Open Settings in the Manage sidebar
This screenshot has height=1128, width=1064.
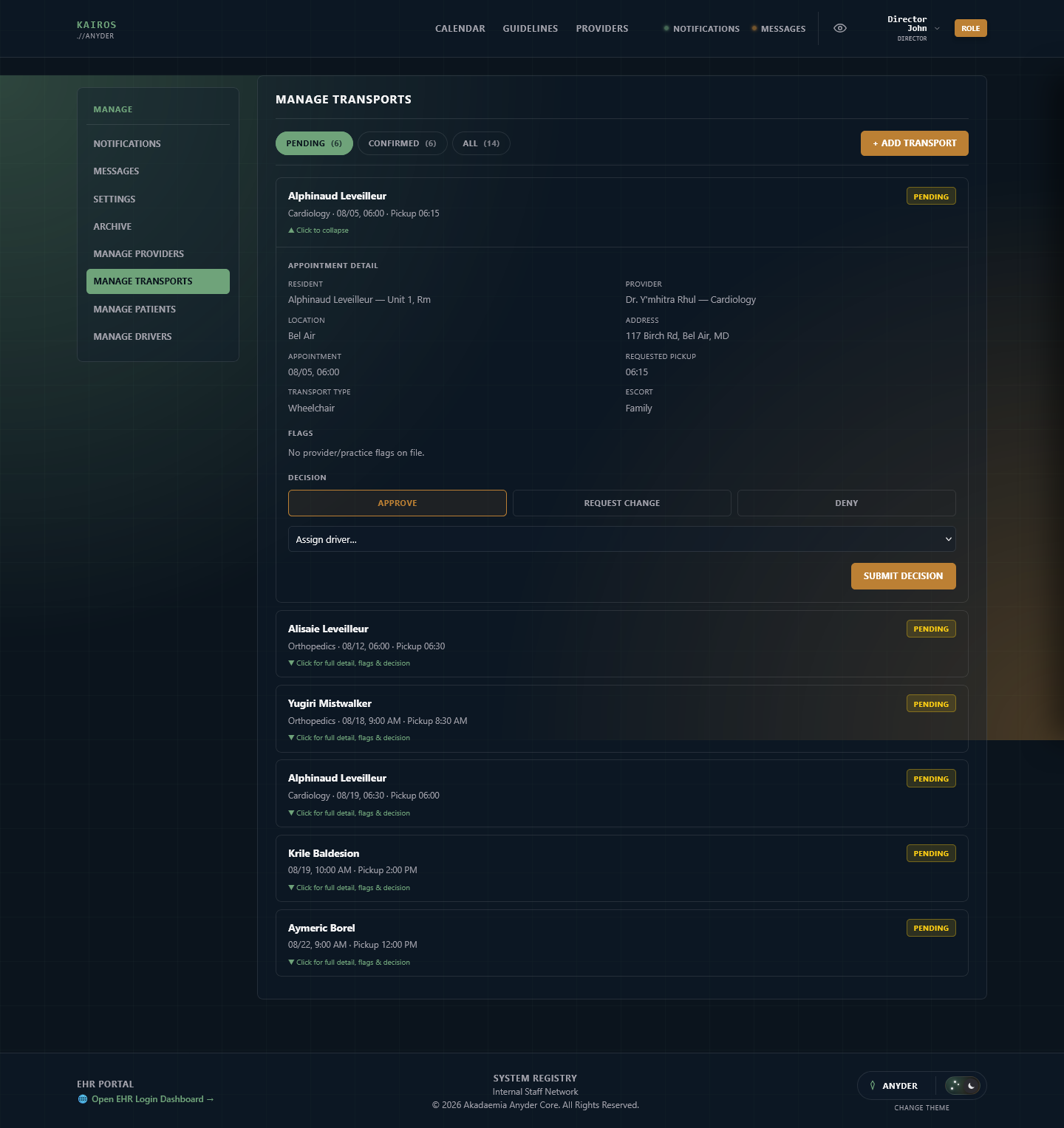point(158,199)
